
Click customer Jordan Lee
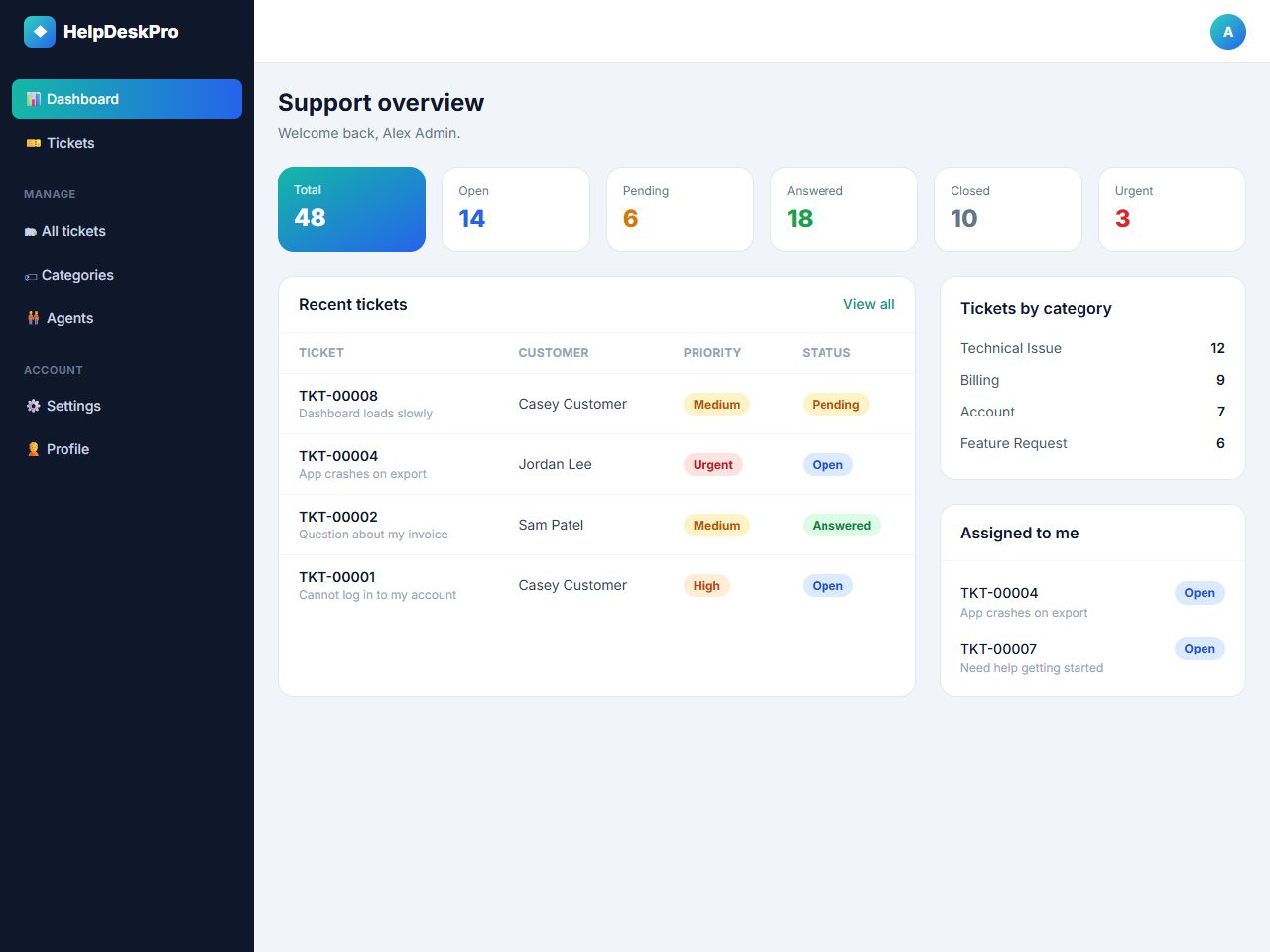click(x=555, y=464)
